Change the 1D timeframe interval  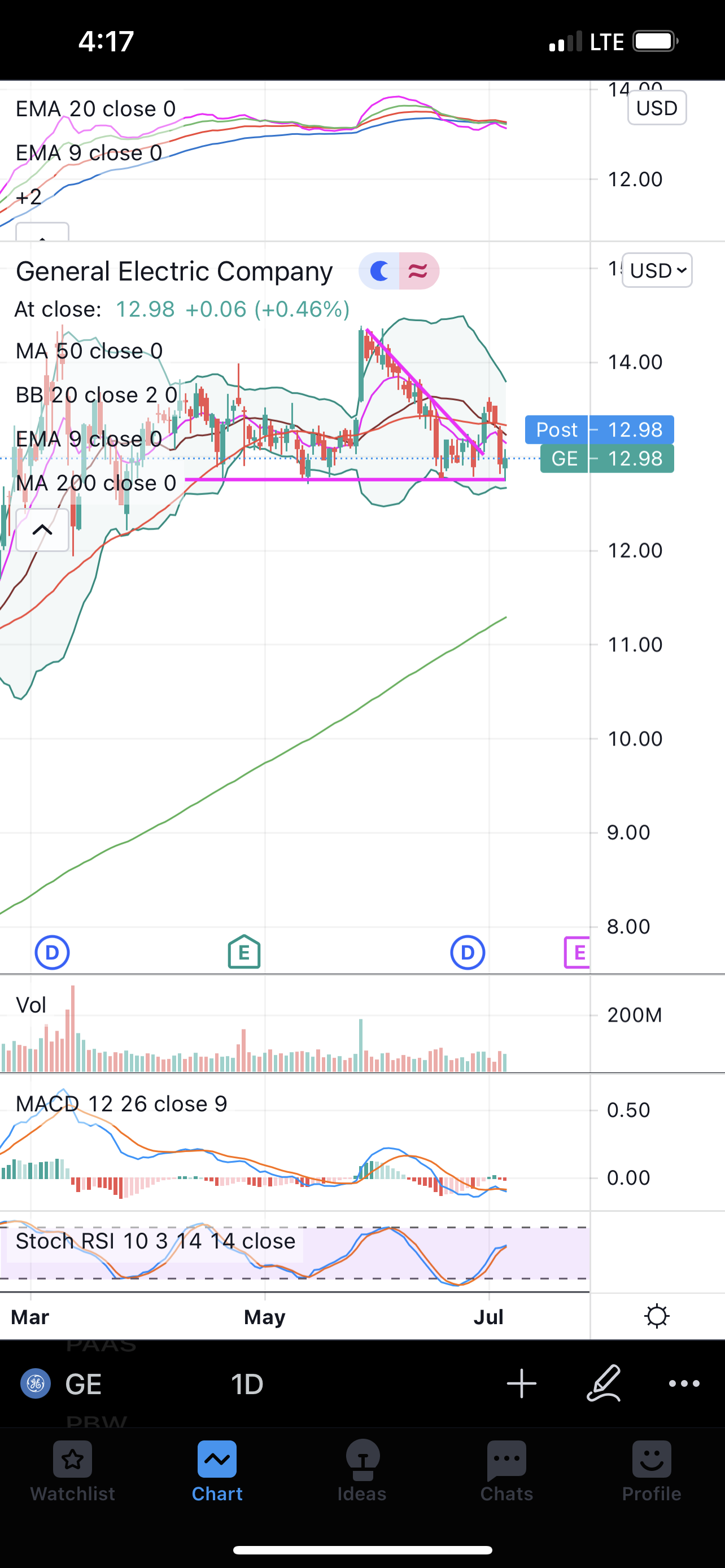tap(247, 1384)
